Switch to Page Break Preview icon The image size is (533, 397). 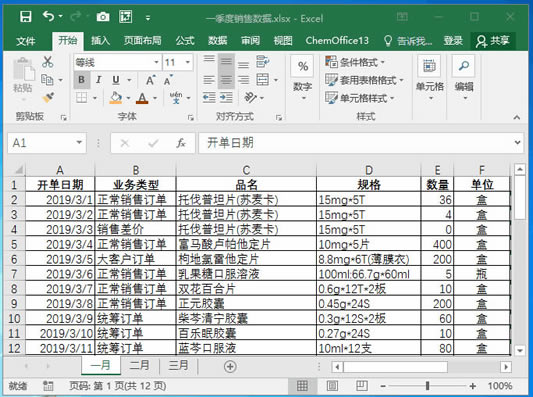[x=361, y=386]
